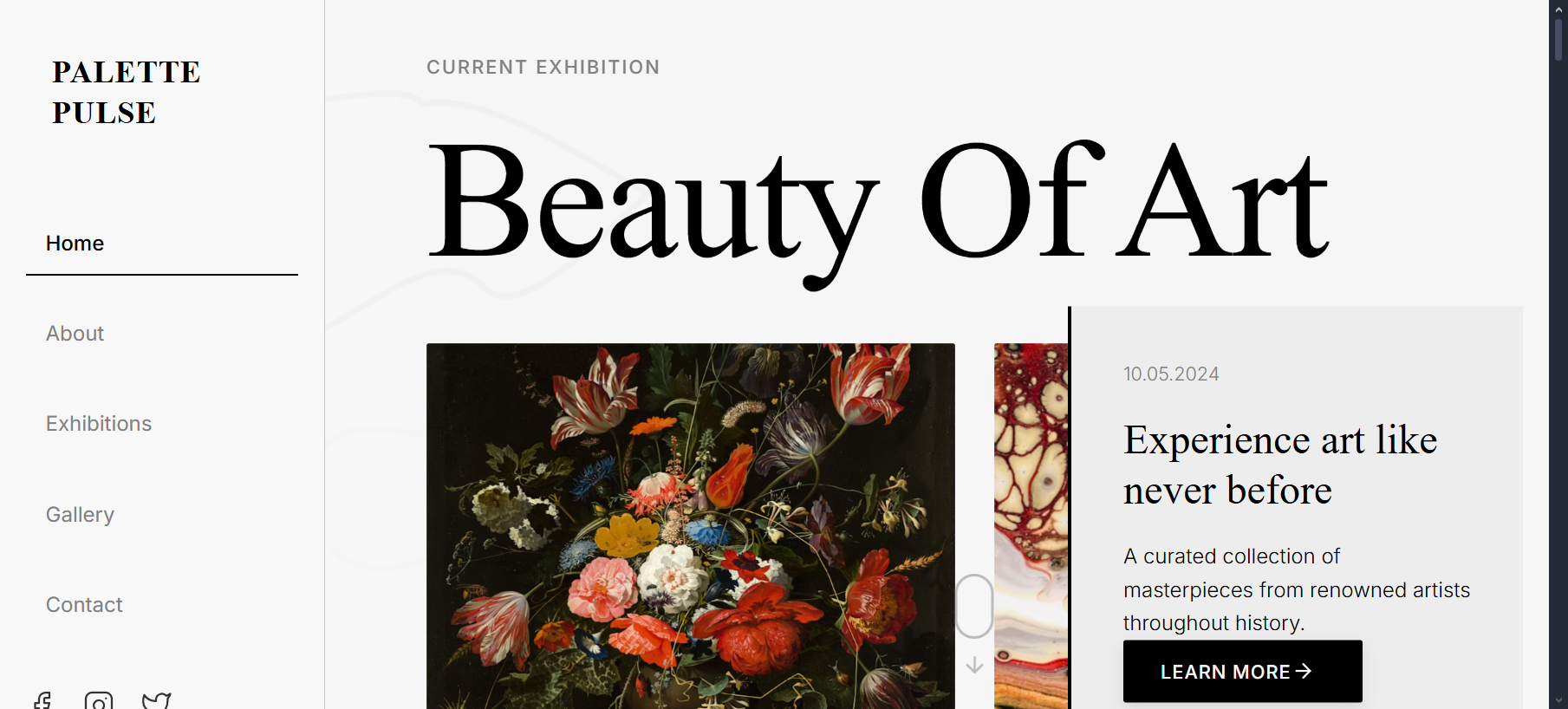Go to the Home page
Image resolution: width=1568 pixels, height=709 pixels.
tap(75, 244)
